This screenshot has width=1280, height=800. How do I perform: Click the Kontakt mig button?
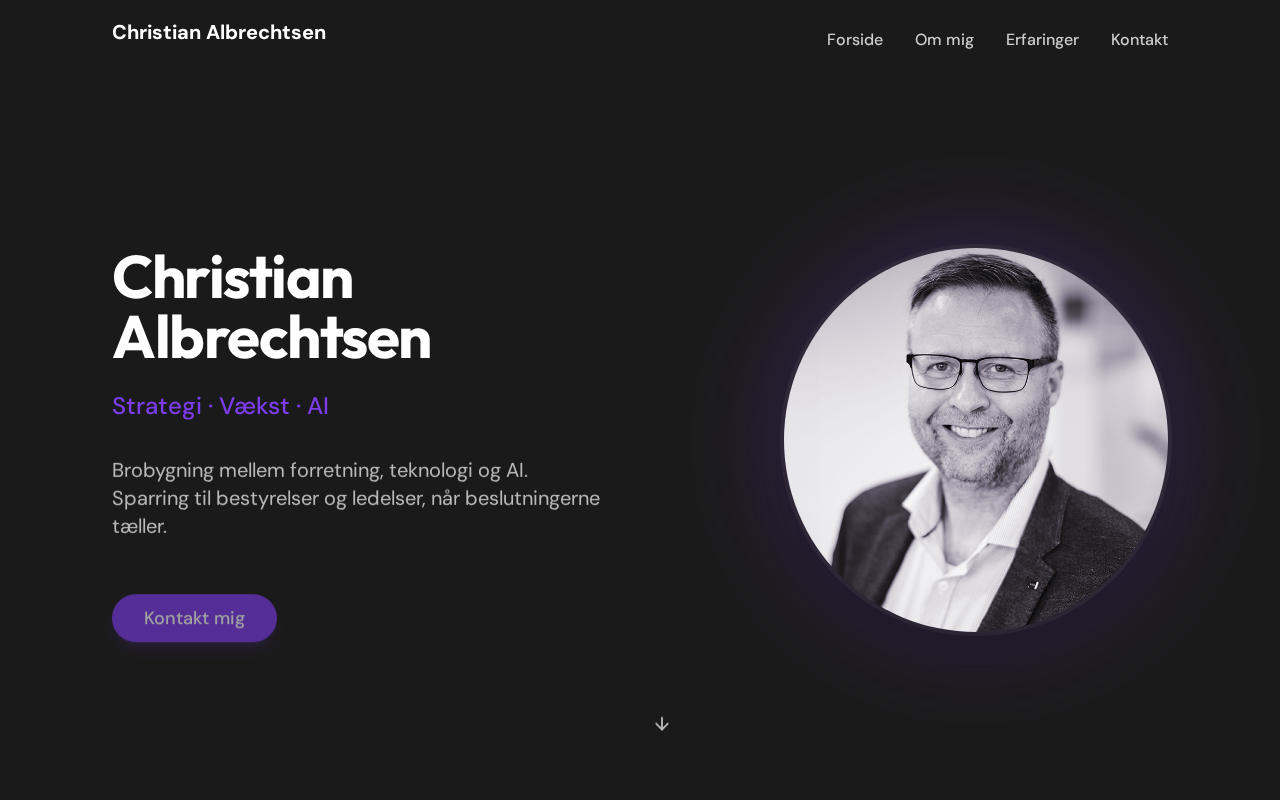(x=194, y=618)
